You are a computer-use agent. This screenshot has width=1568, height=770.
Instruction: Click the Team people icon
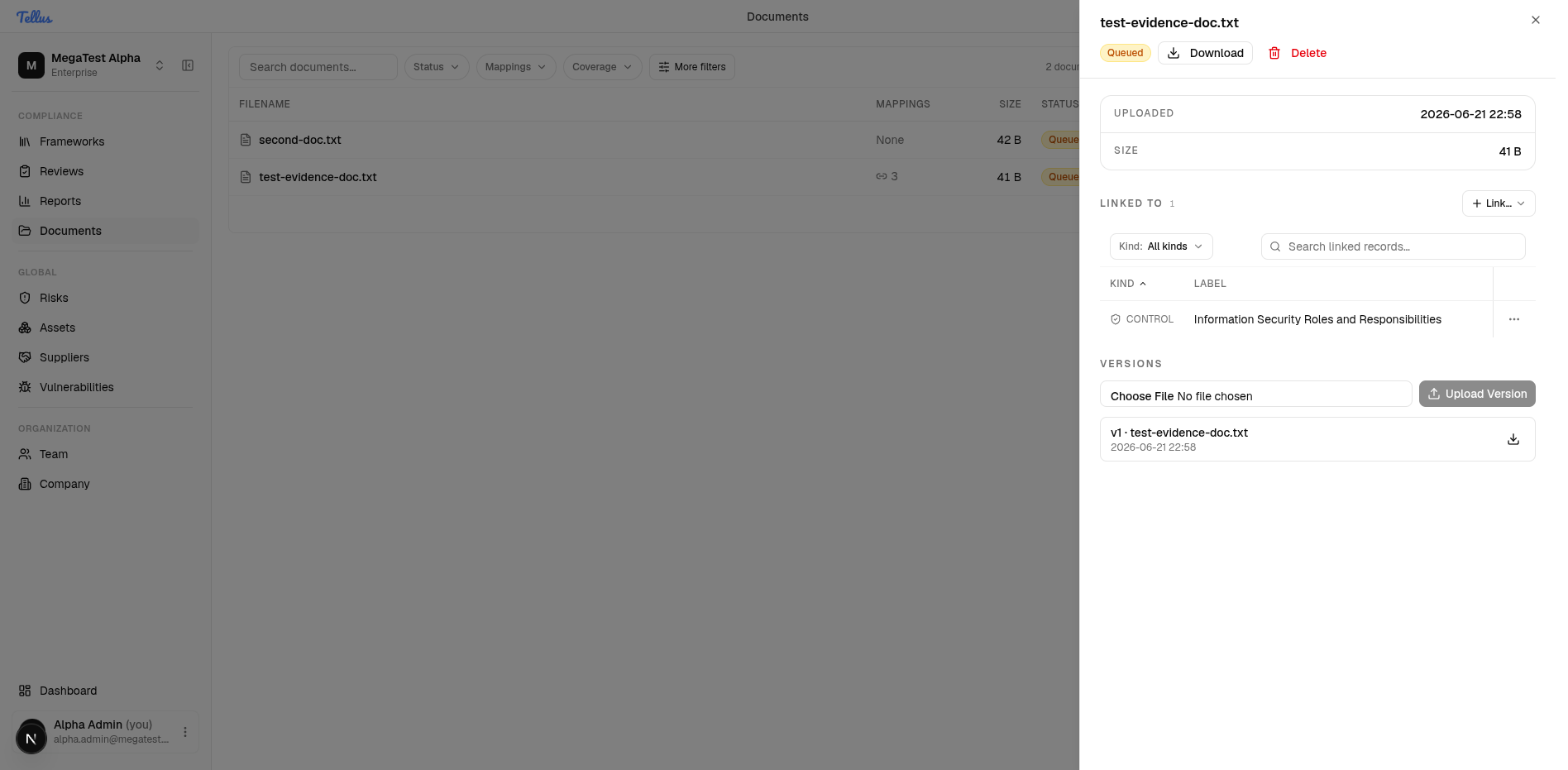pyautogui.click(x=25, y=454)
